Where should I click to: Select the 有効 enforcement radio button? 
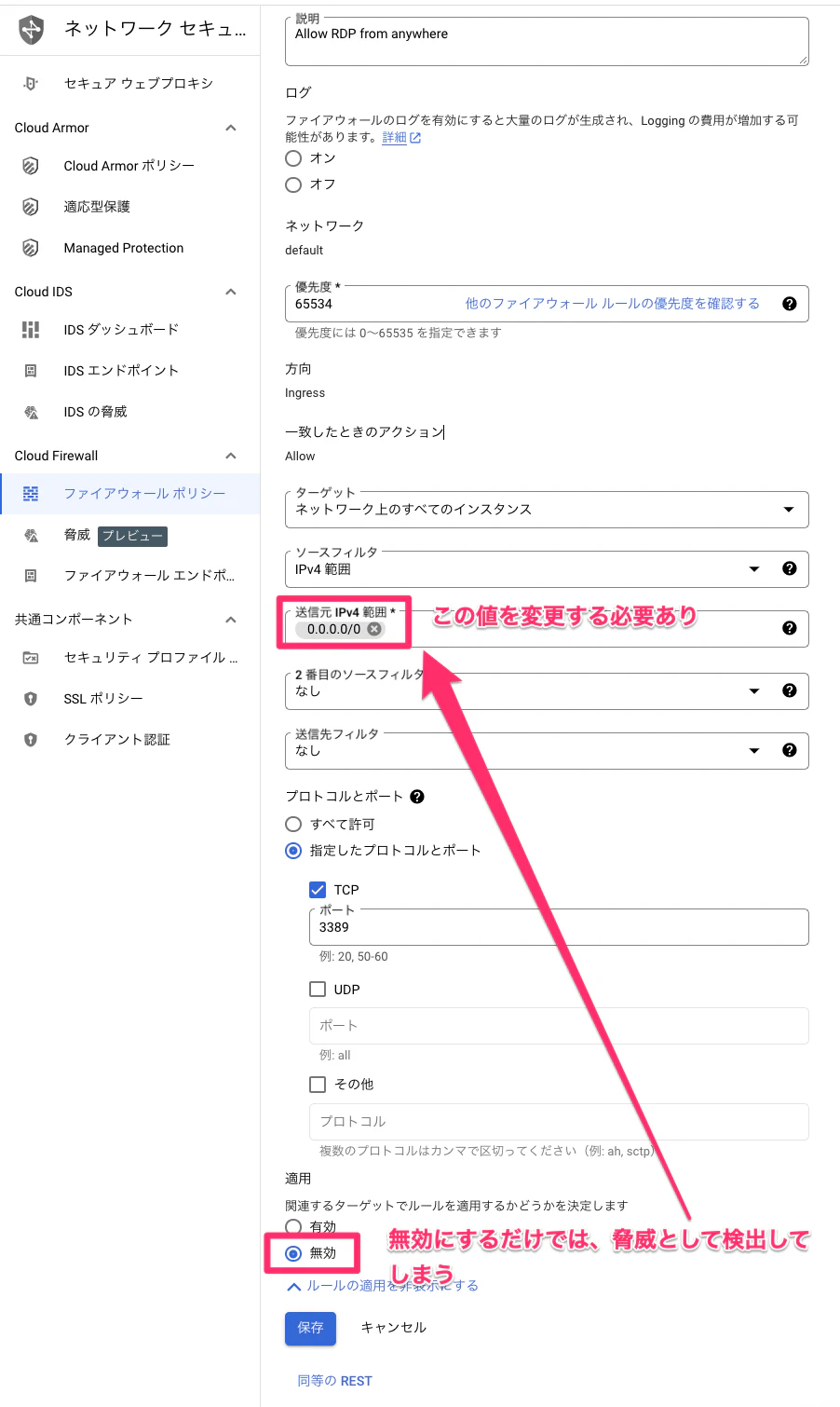(x=293, y=1227)
